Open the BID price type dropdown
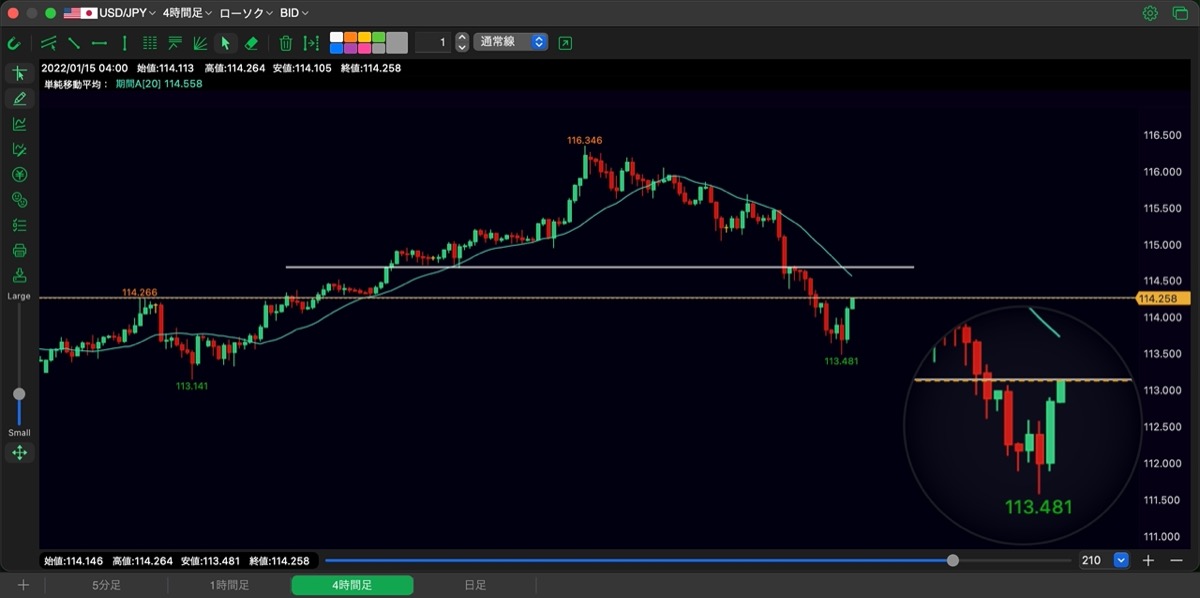This screenshot has width=1200, height=598. tap(294, 13)
